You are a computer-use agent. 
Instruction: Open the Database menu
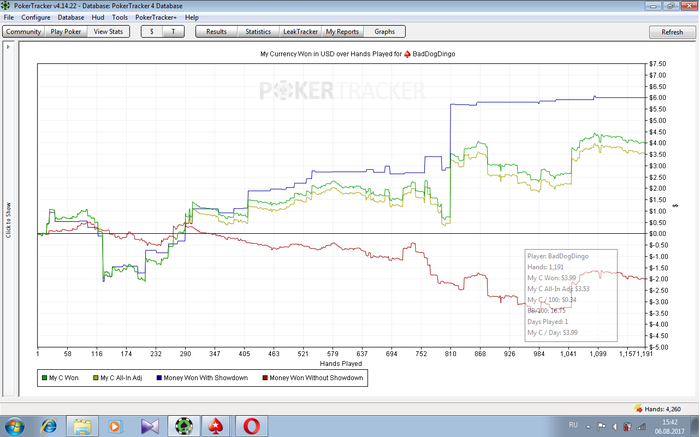point(71,17)
